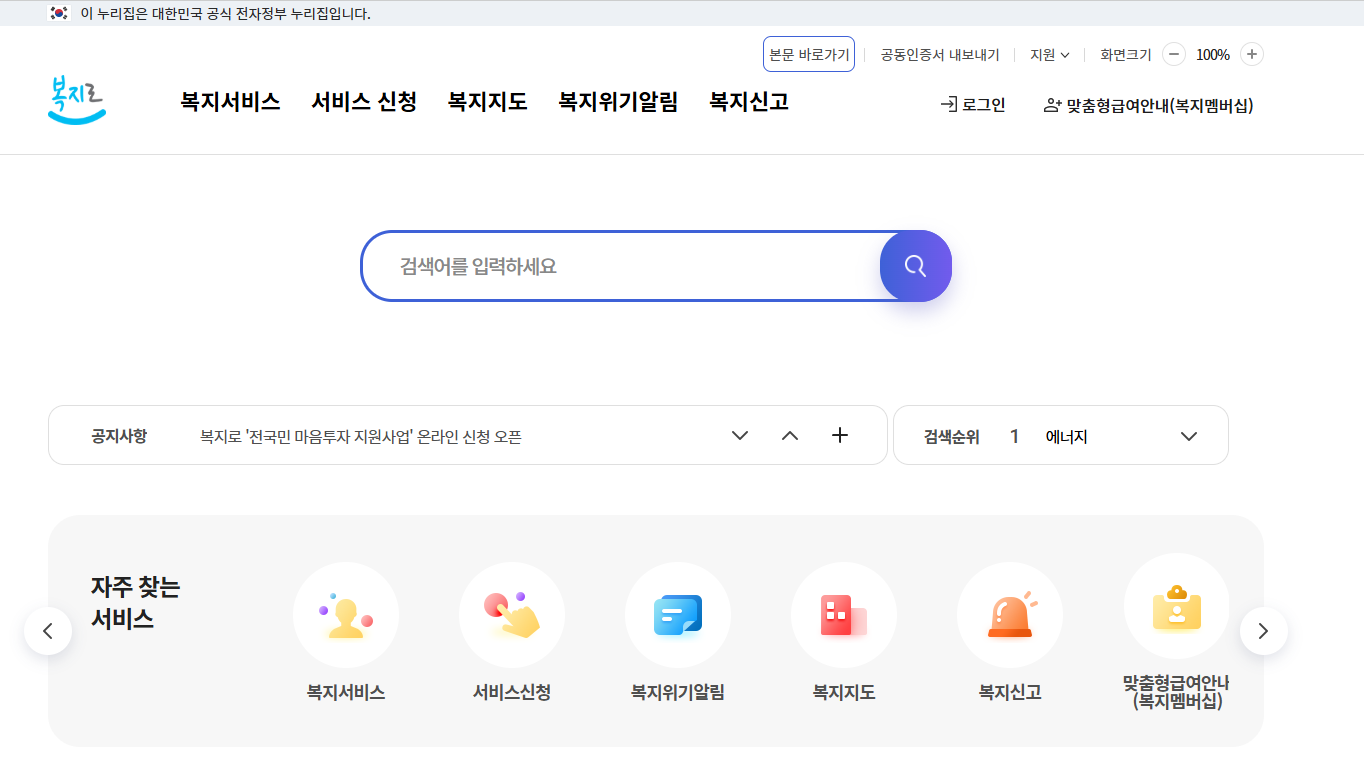1364x766 pixels.
Task: Open more notices with plus icon
Action: [x=840, y=435]
